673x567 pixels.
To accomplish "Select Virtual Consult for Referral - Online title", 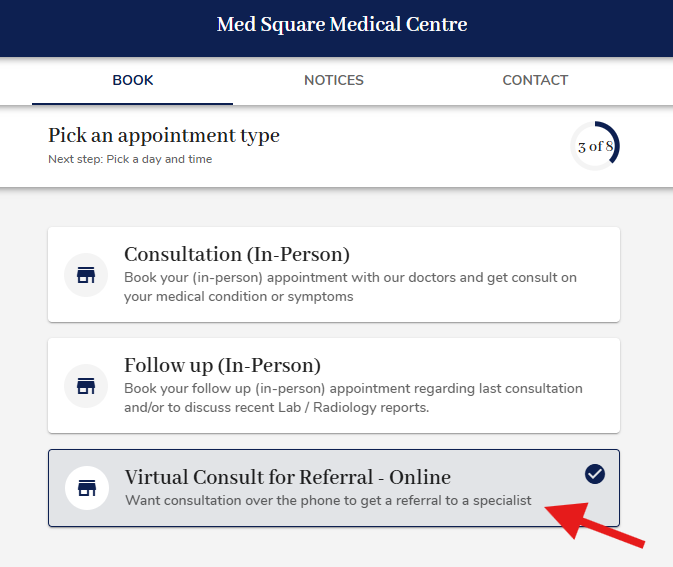I will tap(287, 477).
